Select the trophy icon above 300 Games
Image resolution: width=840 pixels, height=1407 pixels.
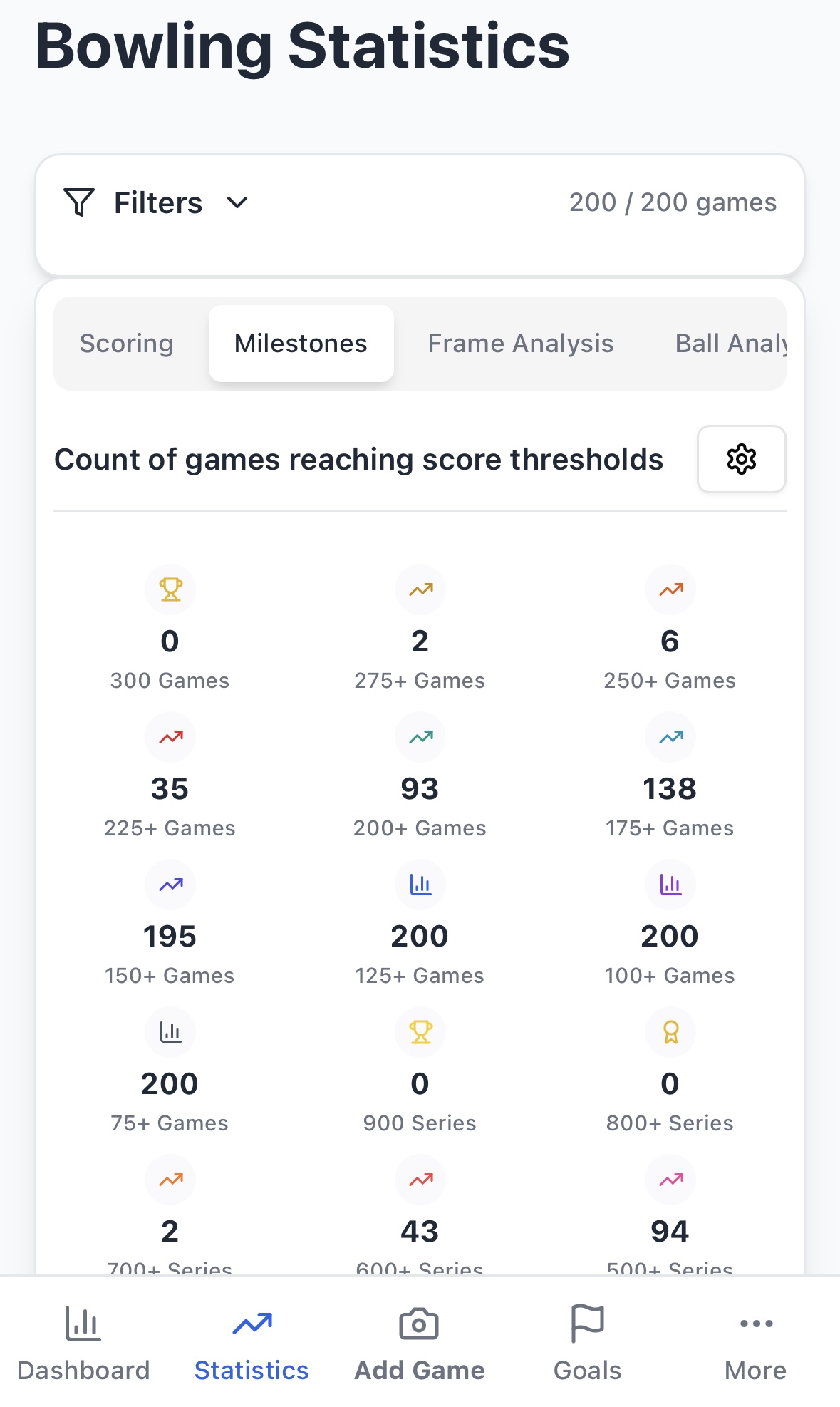170,589
